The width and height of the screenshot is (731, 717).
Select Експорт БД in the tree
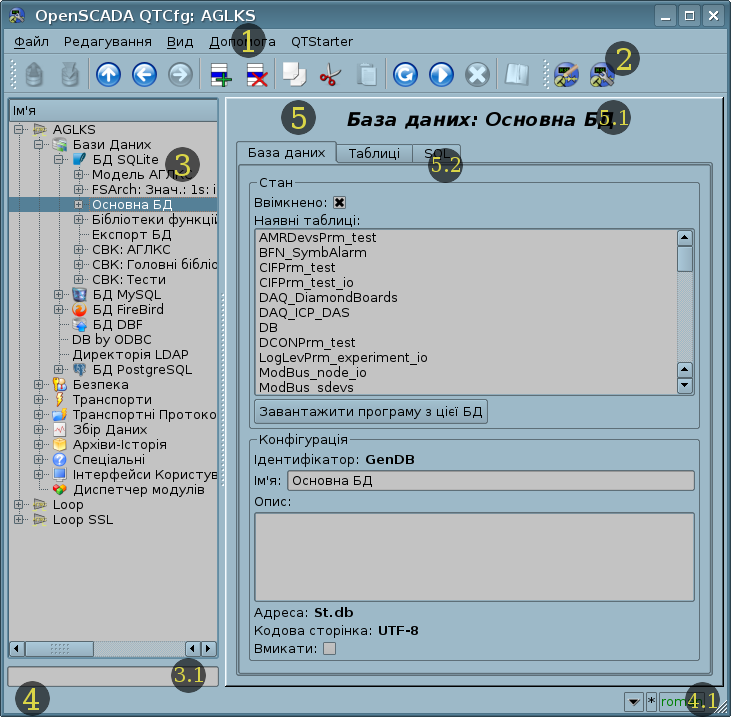click(x=131, y=234)
